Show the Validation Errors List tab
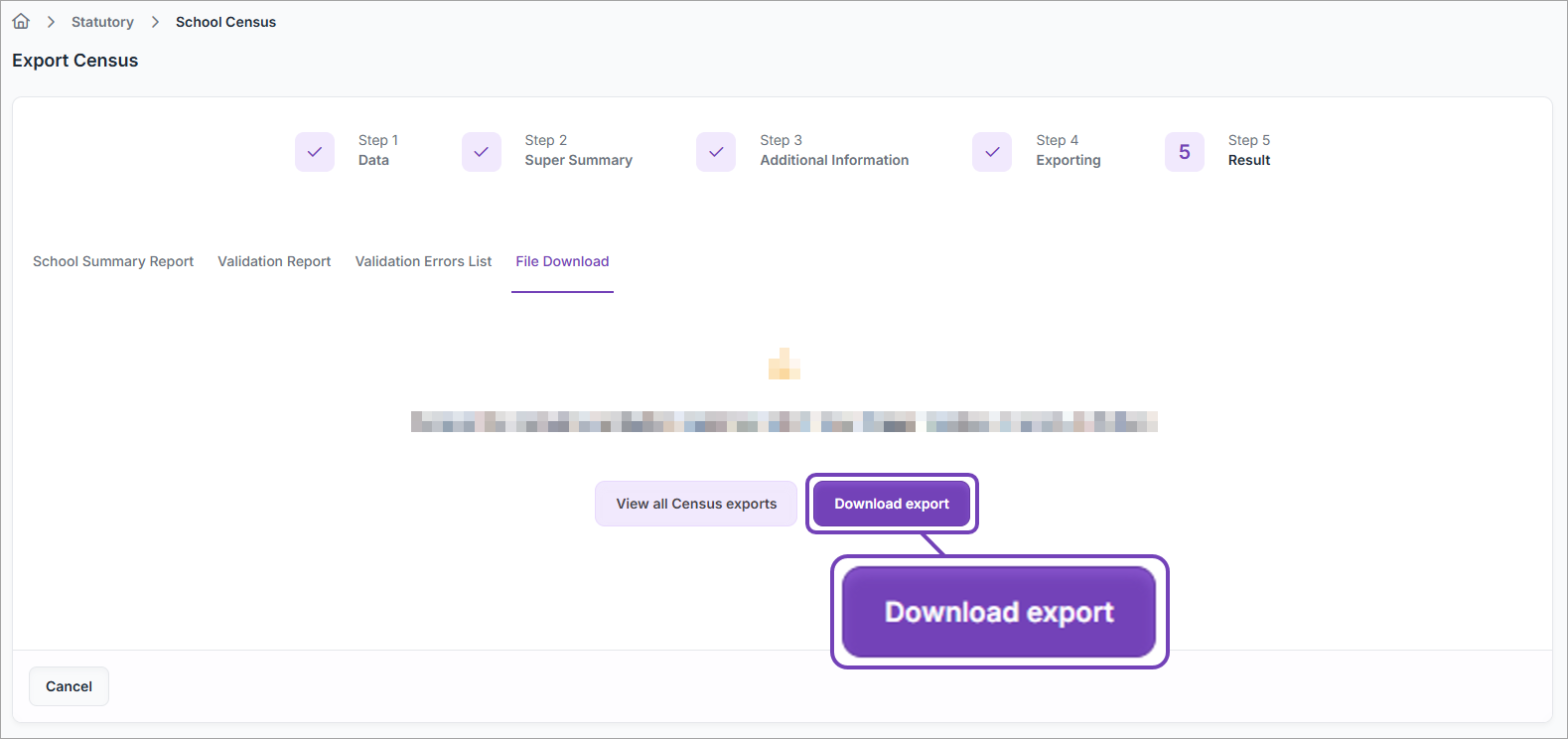 coord(423,261)
